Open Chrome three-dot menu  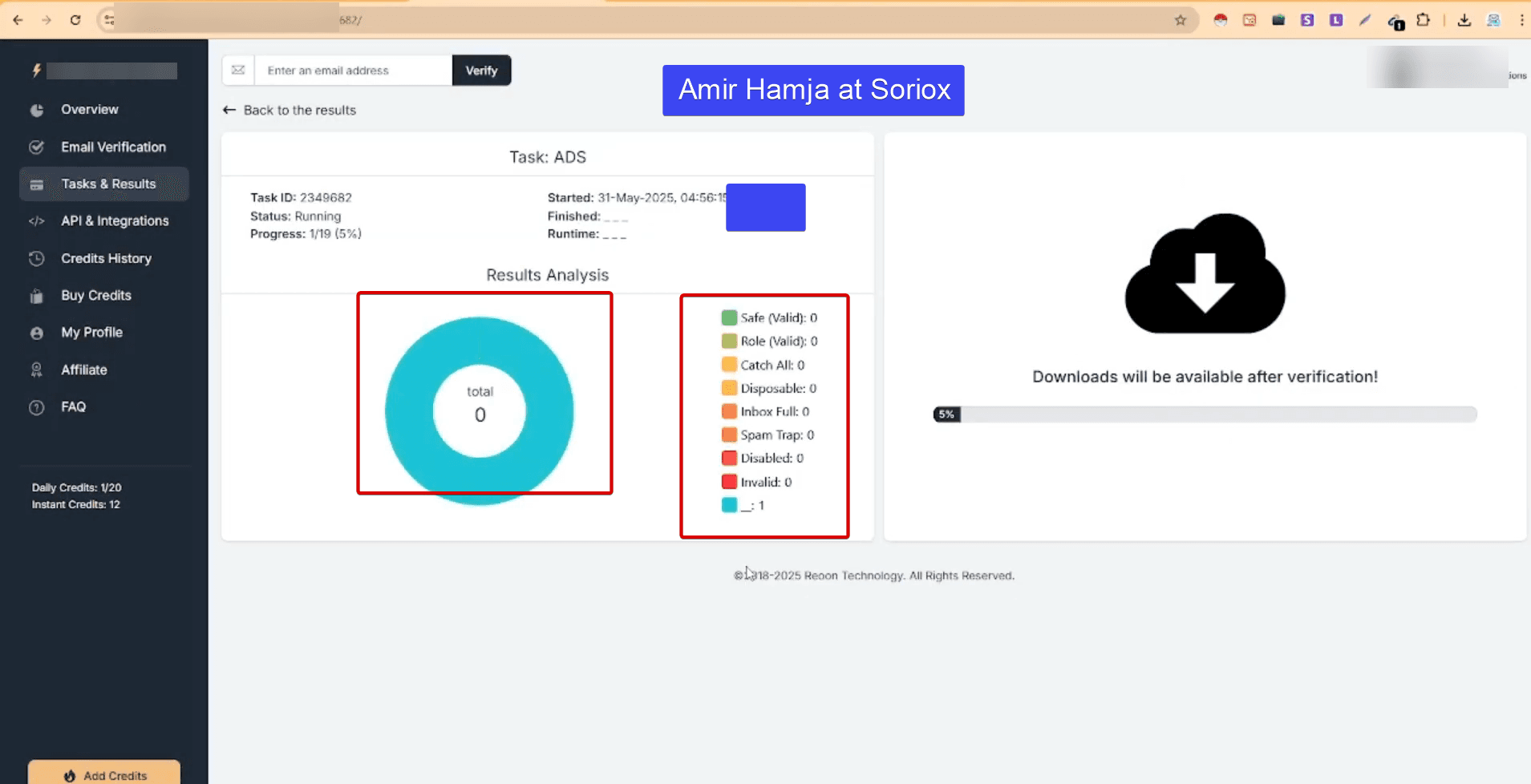click(x=1521, y=20)
